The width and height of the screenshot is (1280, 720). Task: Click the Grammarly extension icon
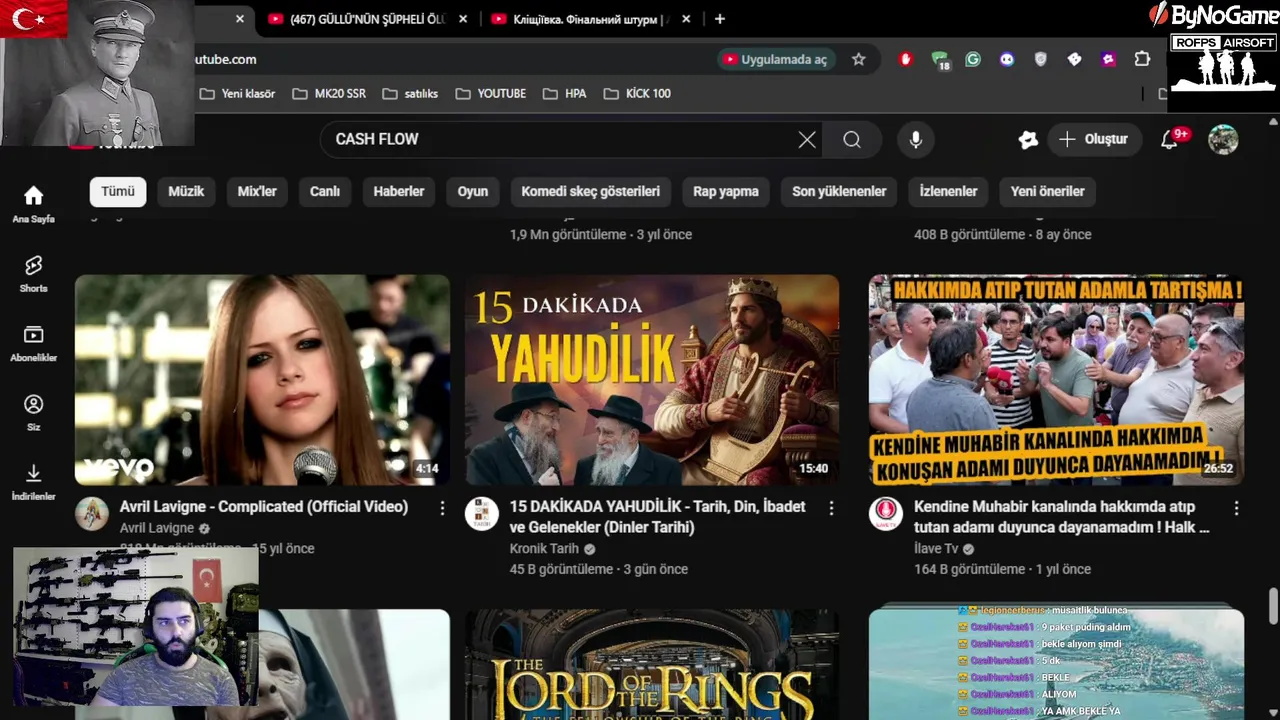973,59
